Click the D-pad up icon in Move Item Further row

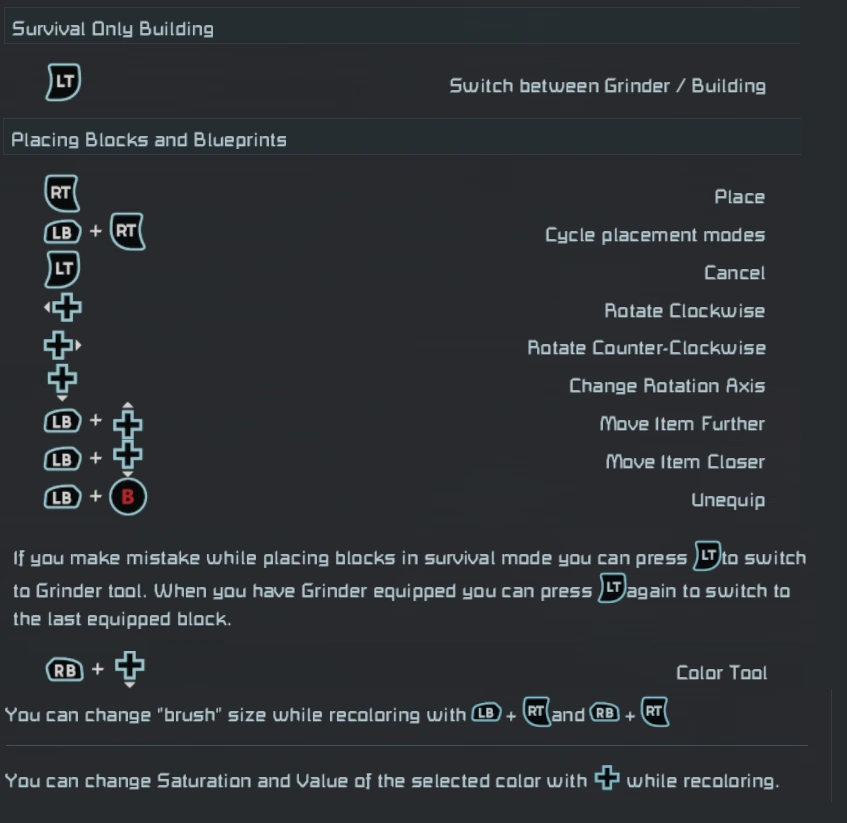click(x=127, y=422)
